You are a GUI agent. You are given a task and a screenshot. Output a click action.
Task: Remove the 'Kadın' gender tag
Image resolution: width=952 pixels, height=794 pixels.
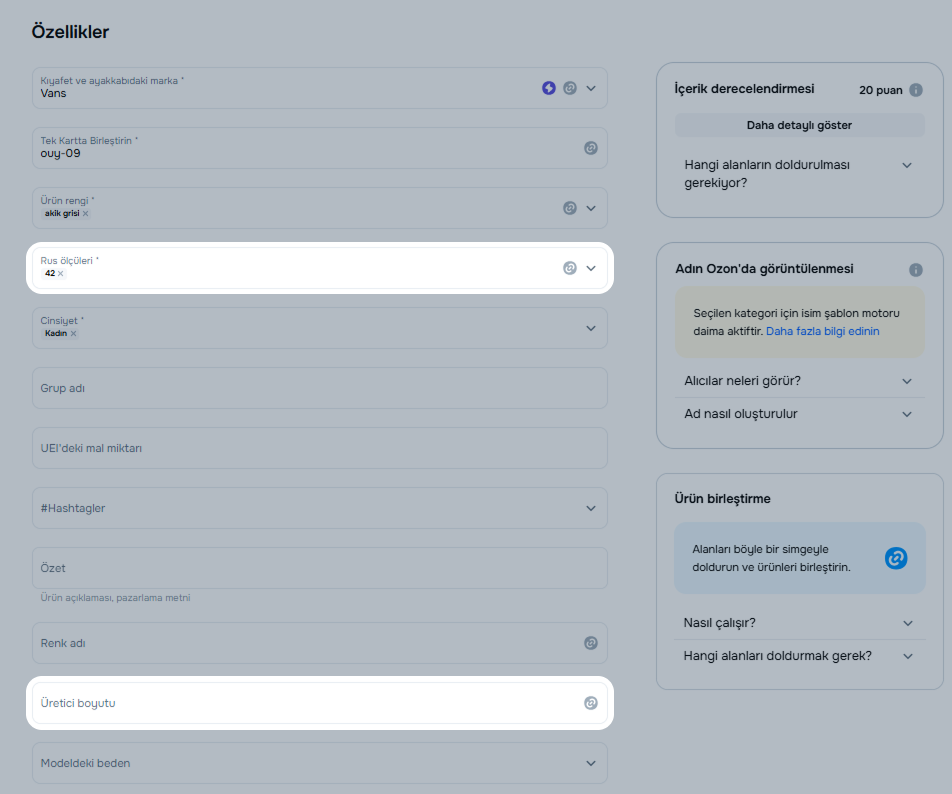coord(74,334)
